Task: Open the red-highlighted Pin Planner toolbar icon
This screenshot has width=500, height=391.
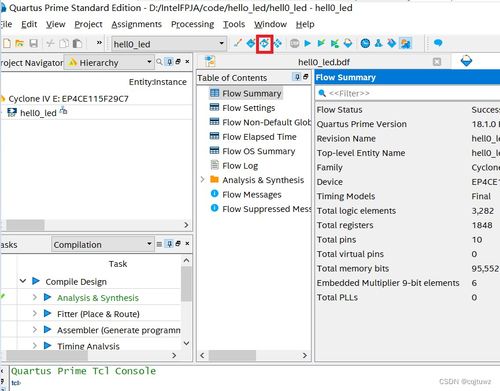Action: [264, 43]
